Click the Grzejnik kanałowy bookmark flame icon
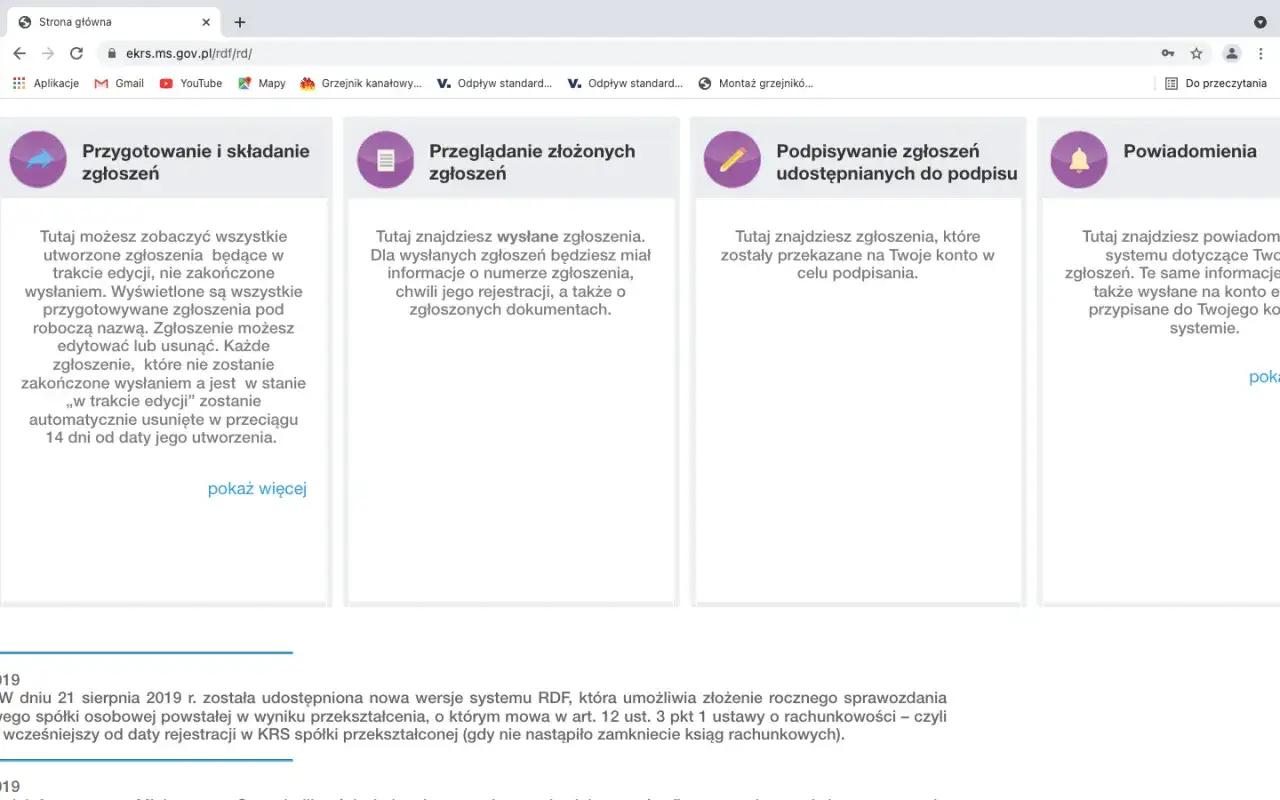1280x800 pixels. coord(305,83)
